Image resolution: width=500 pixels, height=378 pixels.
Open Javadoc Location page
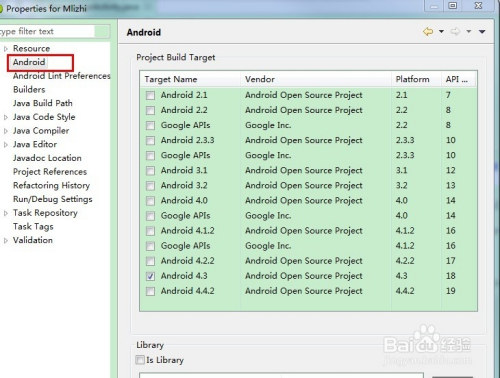pos(47,158)
